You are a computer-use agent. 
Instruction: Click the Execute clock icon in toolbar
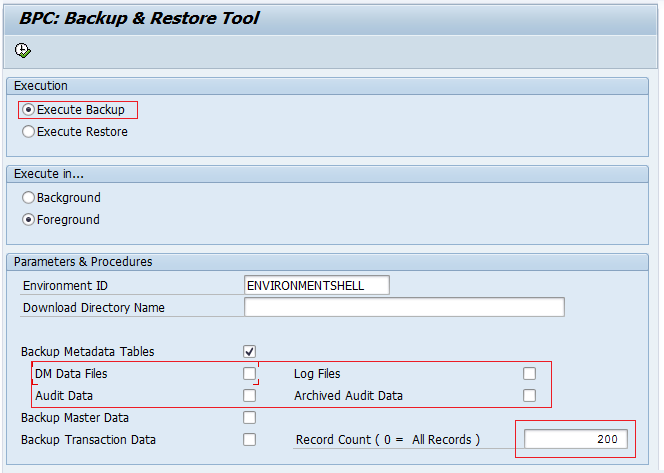23,51
